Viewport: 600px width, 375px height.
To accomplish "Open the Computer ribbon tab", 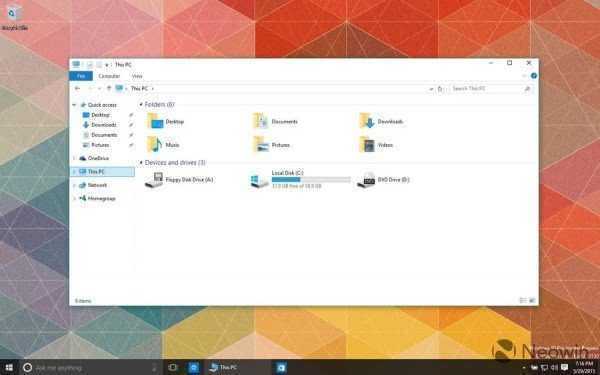I will point(109,76).
